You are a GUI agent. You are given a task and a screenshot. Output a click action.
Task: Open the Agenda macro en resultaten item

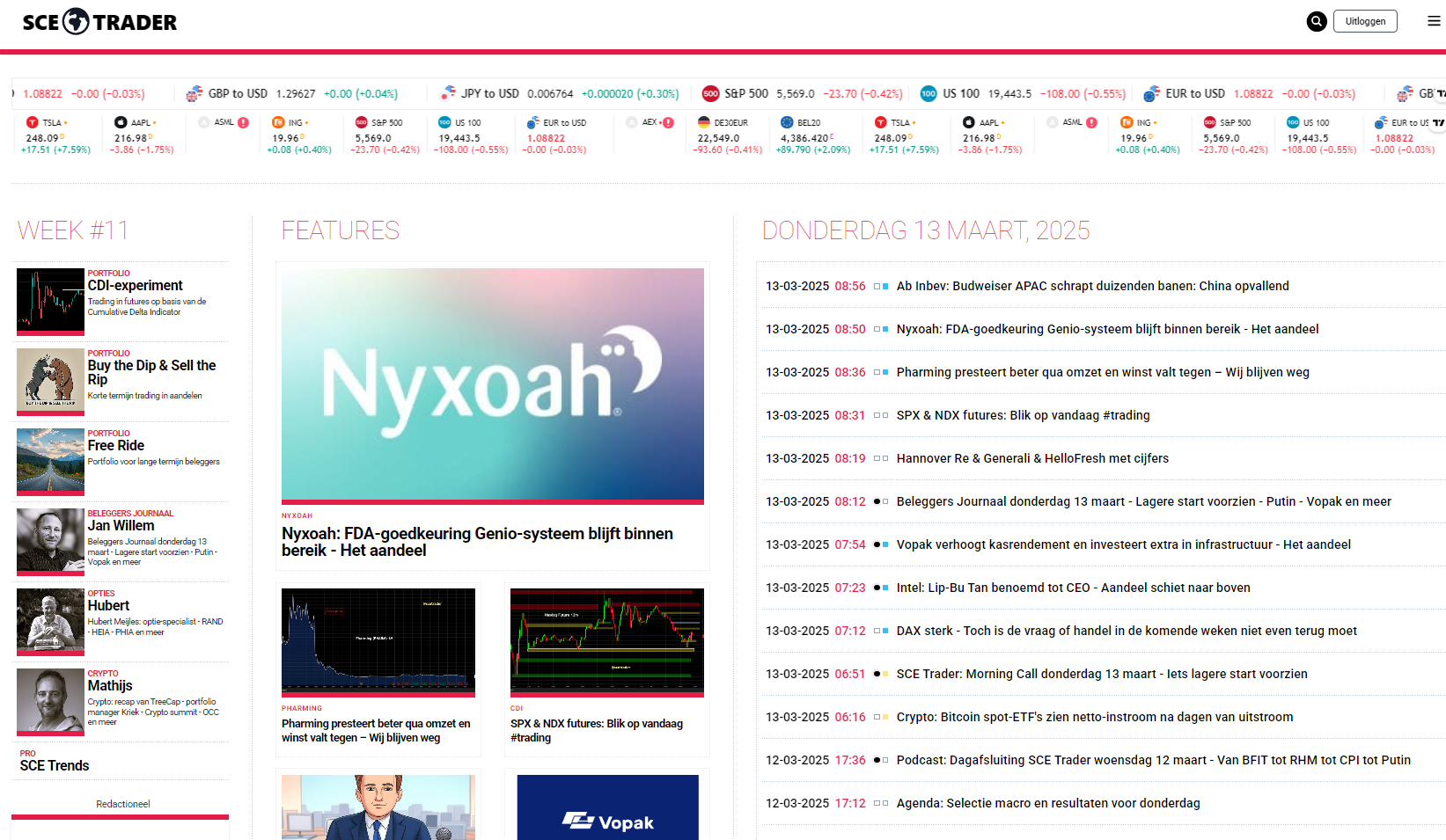point(1048,803)
